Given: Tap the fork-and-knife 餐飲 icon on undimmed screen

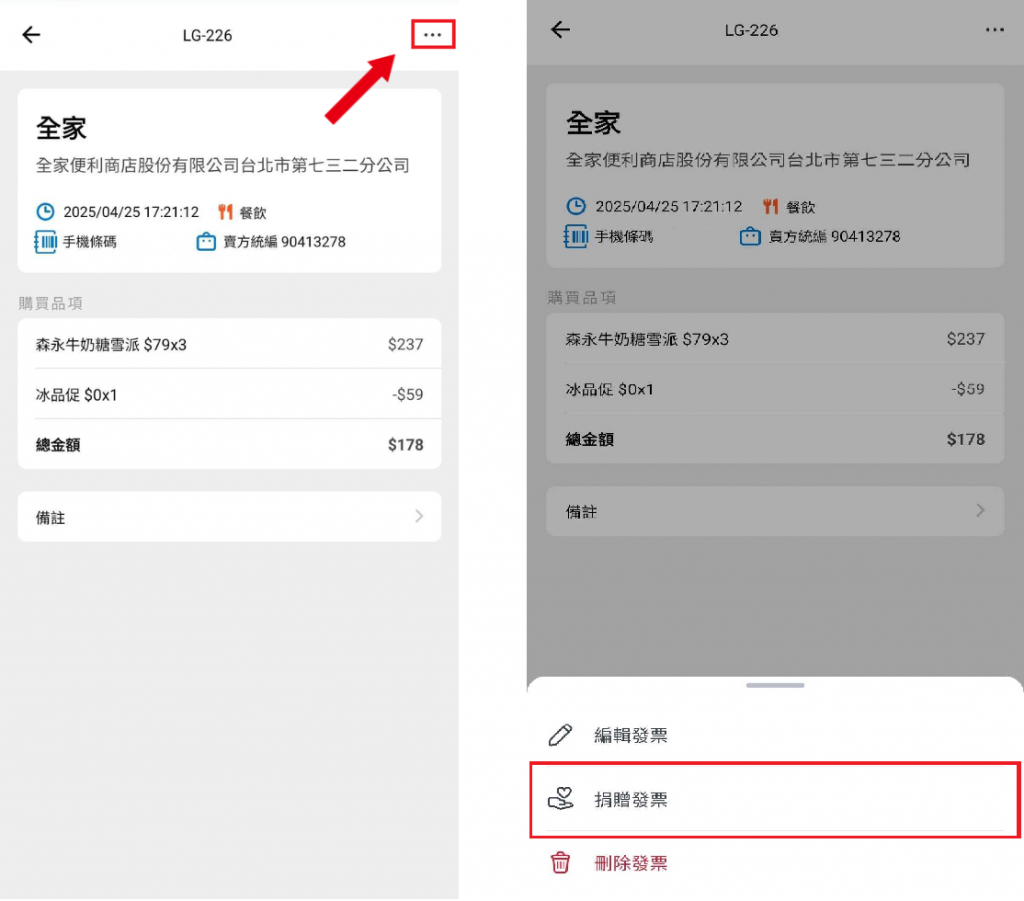Looking at the screenshot, I should tap(225, 212).
